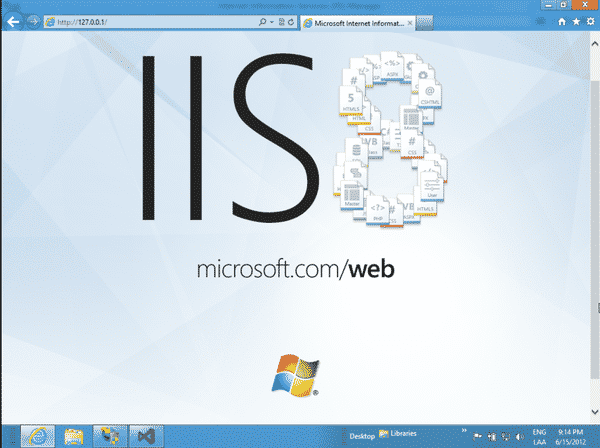The height and width of the screenshot is (448, 600).
Task: Restore the Internet Explorer window size
Action: 563,5
